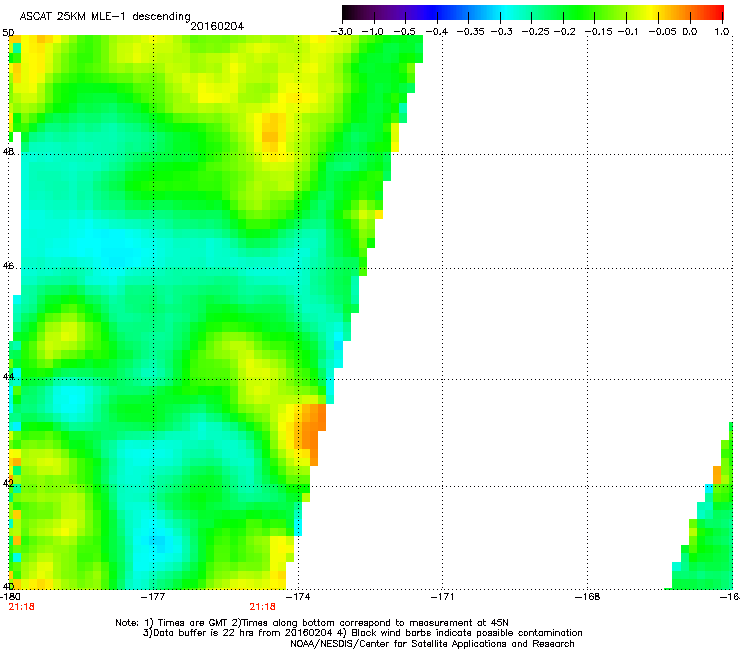Click the note line 'Times are GMT'
Screen dimensions: 740x650
pos(193,623)
